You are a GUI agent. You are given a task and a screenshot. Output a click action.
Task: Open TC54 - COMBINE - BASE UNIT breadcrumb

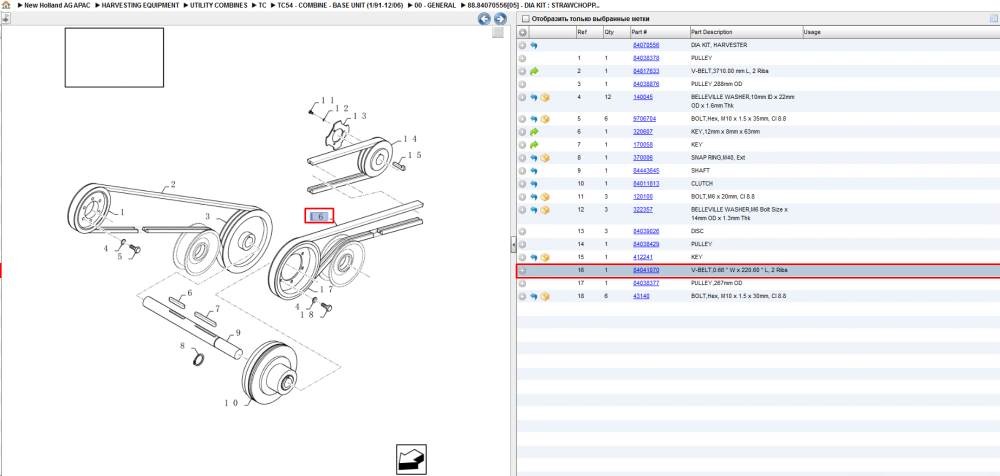341,5
